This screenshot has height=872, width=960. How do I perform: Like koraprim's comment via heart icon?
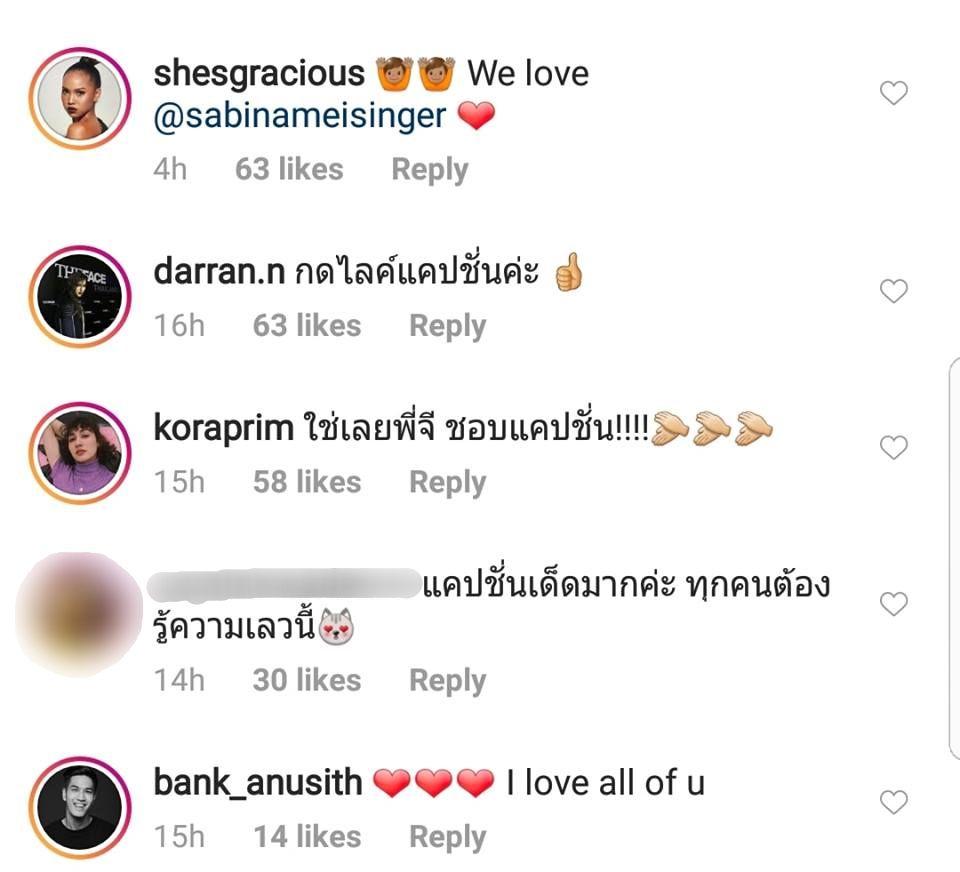[893, 447]
